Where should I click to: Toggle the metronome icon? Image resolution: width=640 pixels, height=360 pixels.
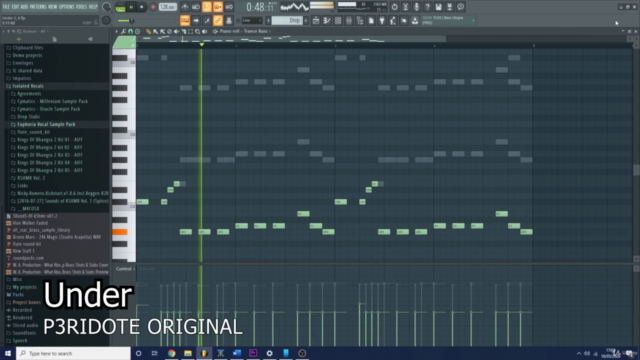185,7
